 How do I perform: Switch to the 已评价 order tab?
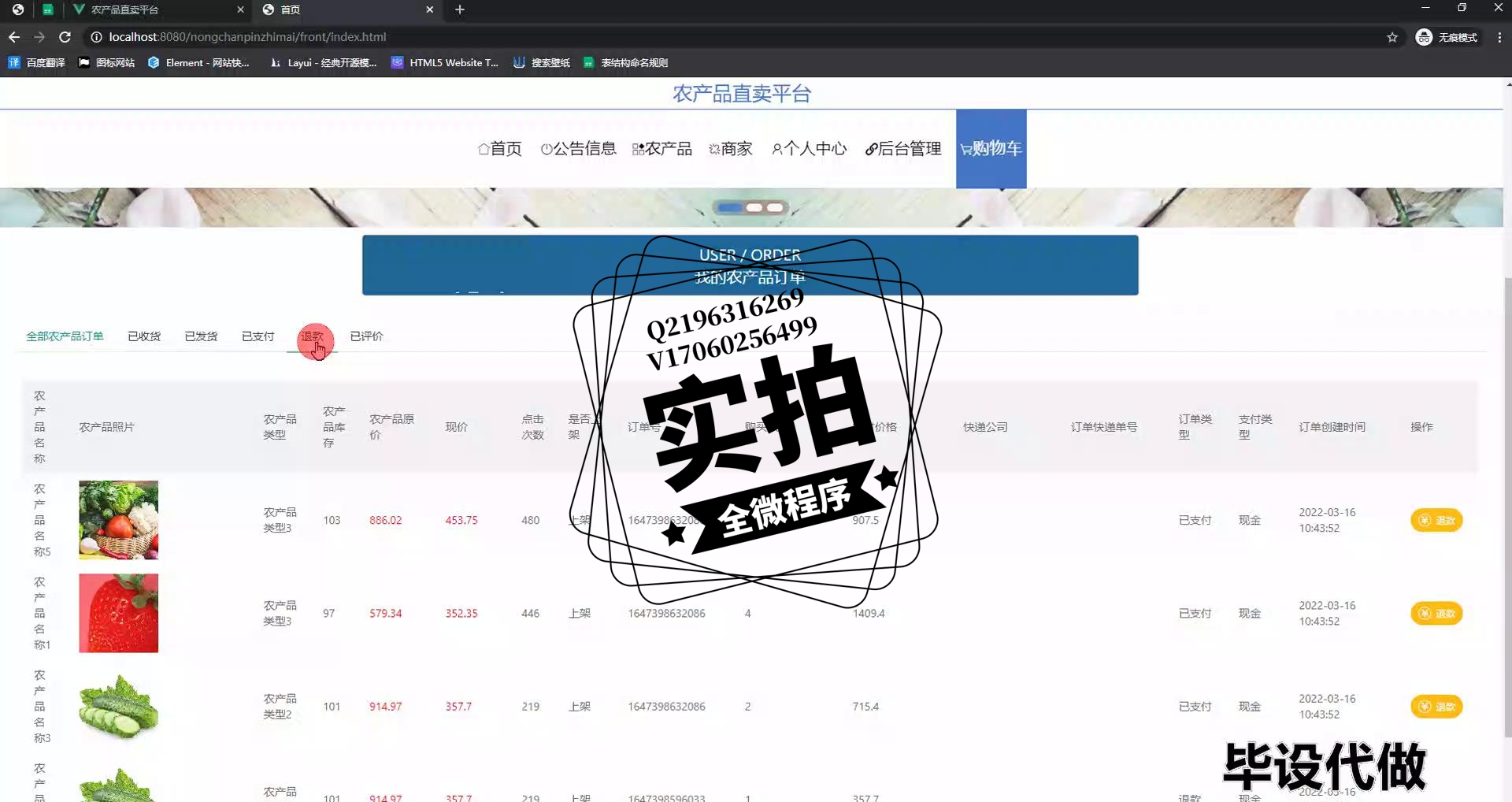click(366, 336)
